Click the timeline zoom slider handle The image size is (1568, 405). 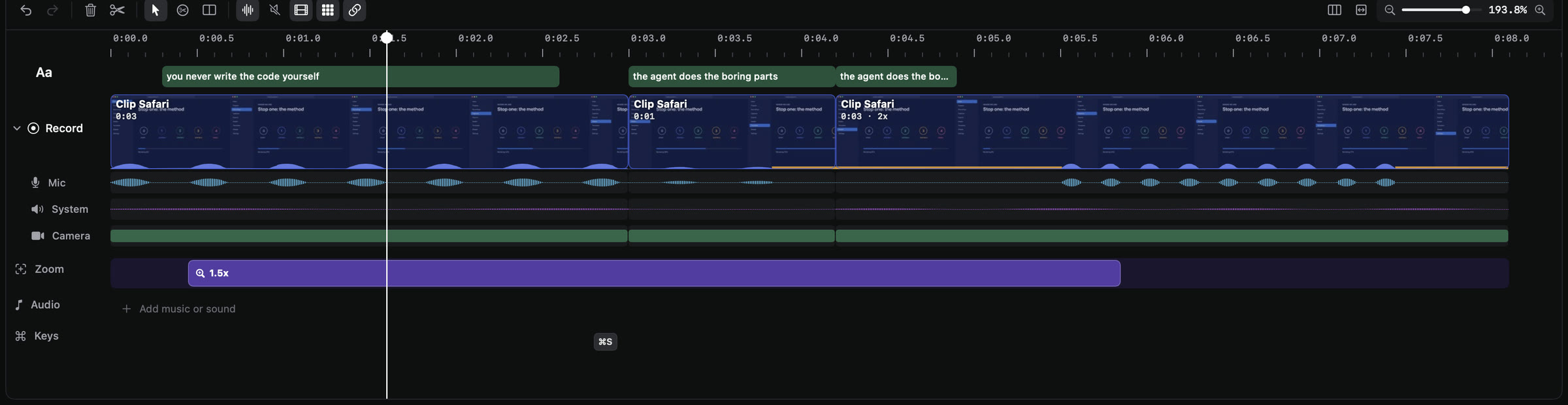point(1466,10)
